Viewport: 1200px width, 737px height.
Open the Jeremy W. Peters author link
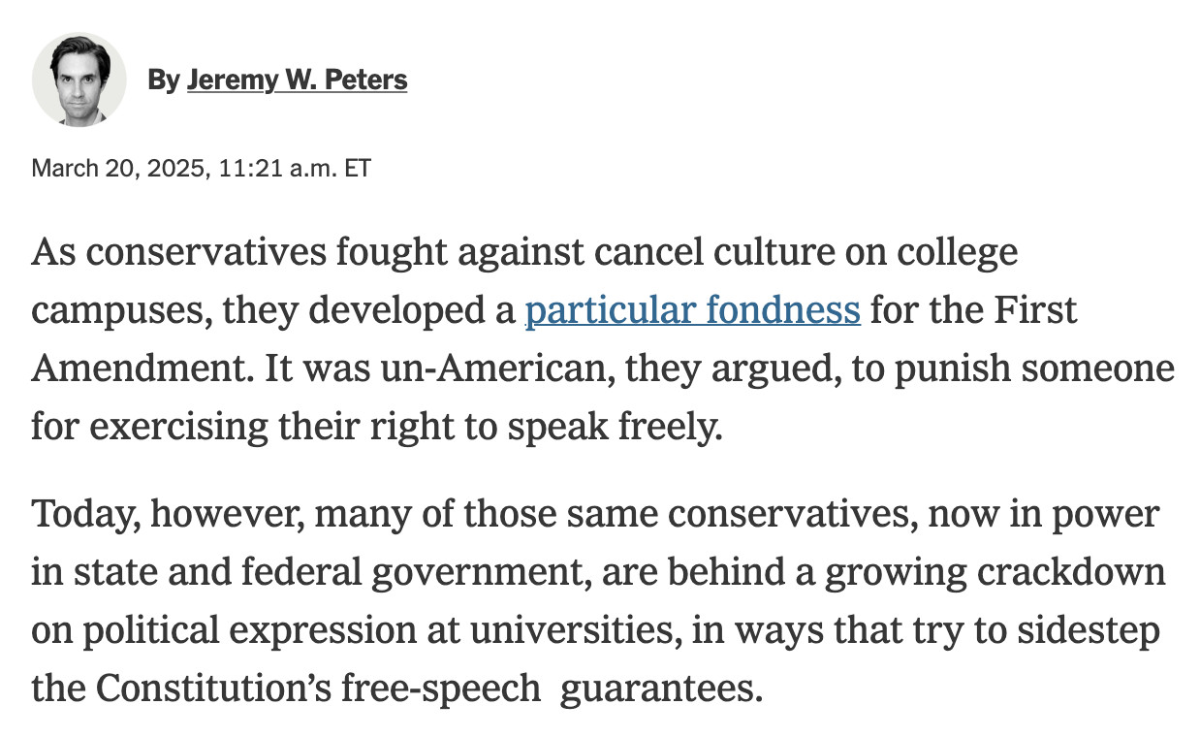tap(297, 80)
